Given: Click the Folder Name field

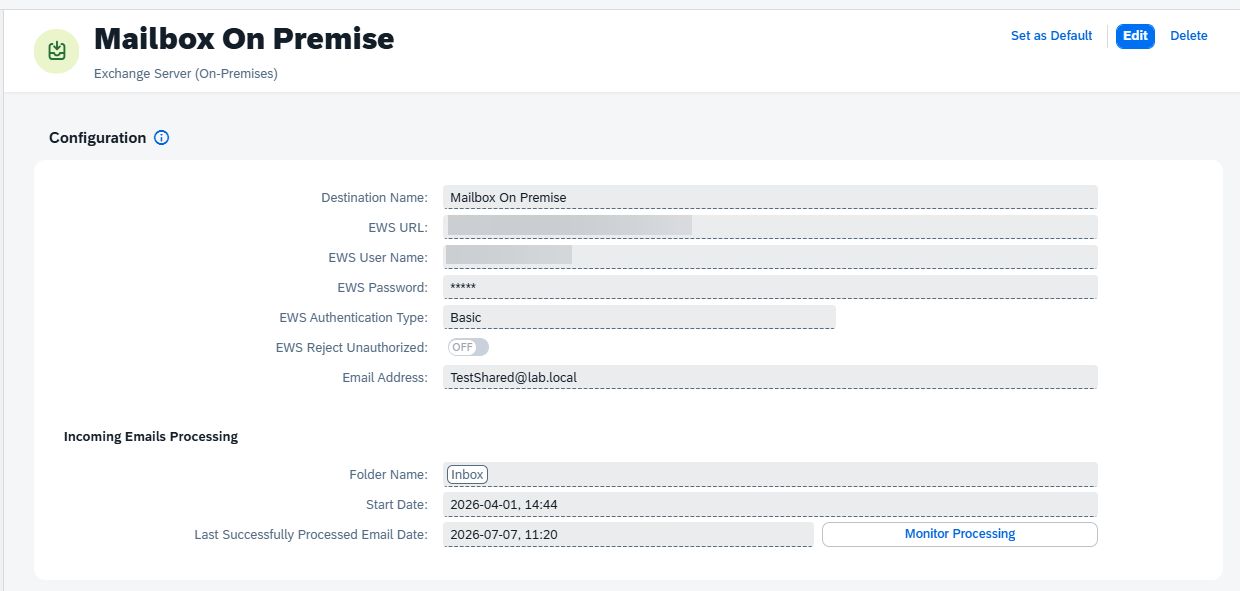Looking at the screenshot, I should [x=770, y=474].
